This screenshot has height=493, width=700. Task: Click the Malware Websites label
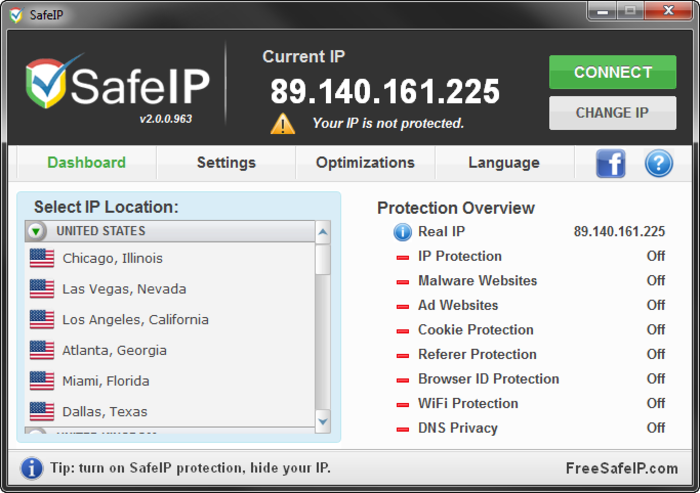coord(477,280)
